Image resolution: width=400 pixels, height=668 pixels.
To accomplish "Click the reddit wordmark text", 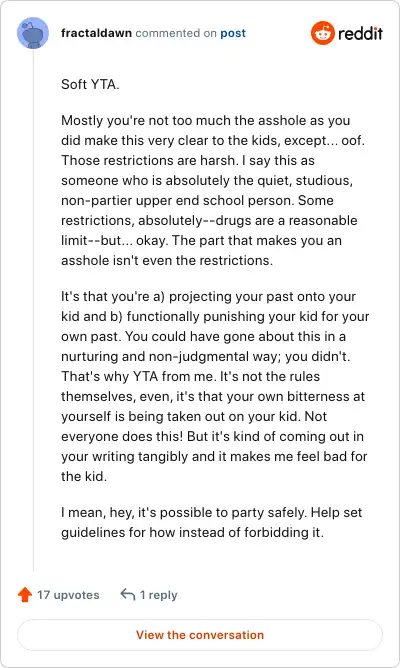I will (x=360, y=33).
